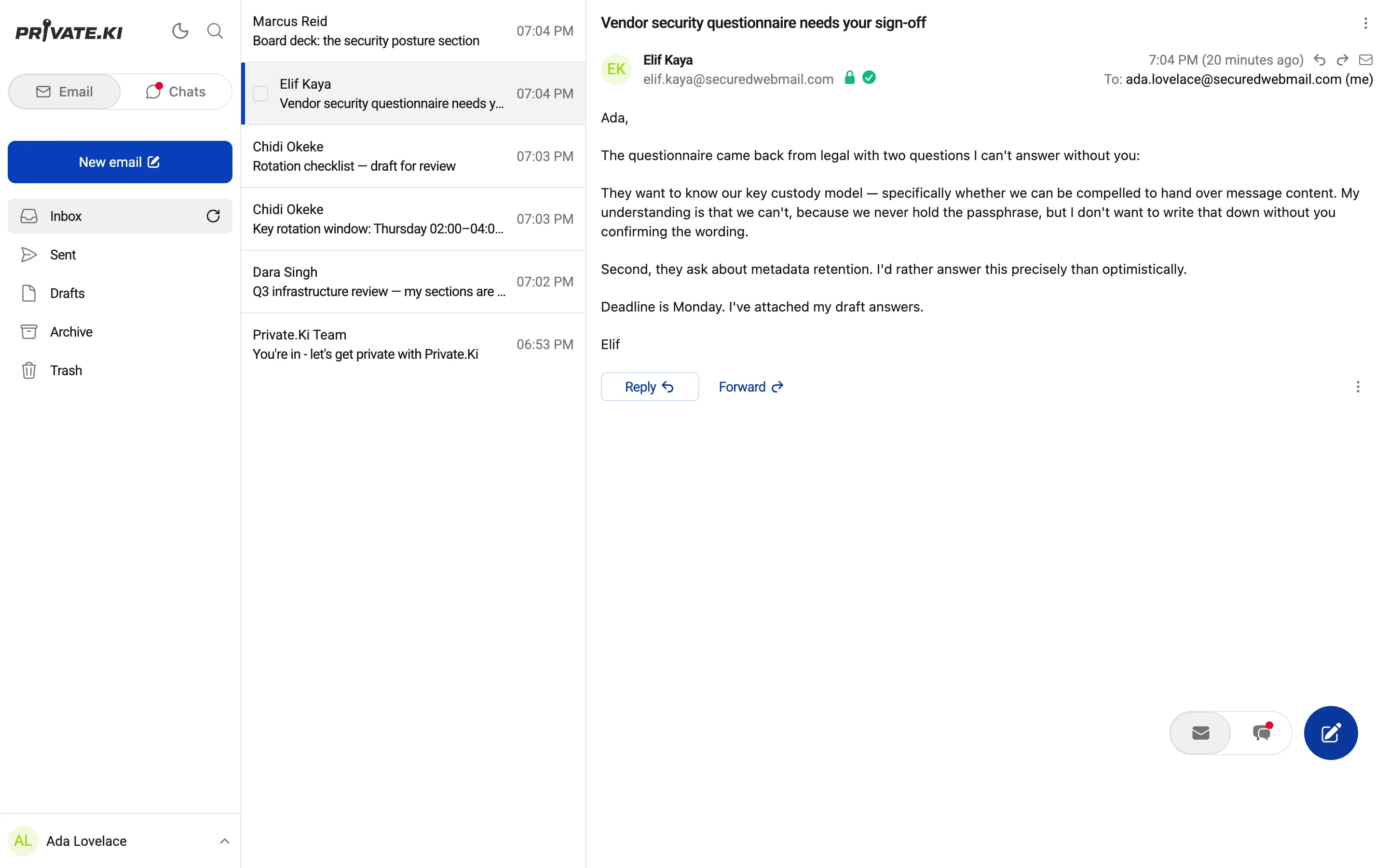Click the green verified checkmark icon

coord(869,78)
